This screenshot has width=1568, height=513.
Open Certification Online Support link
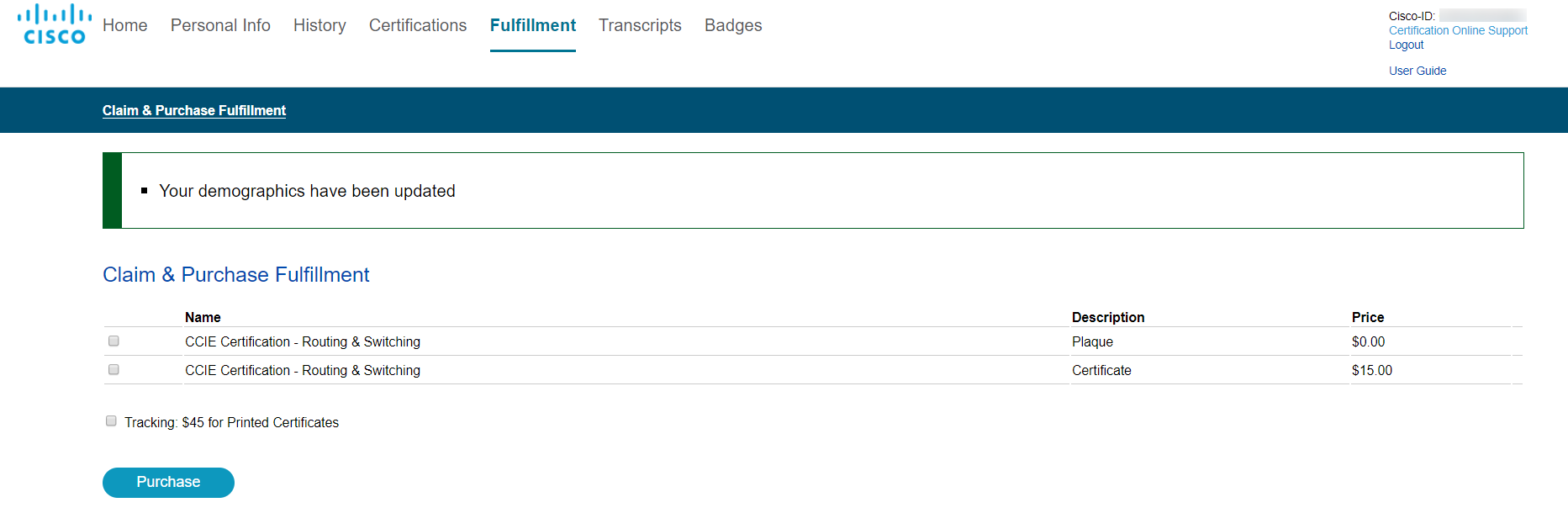tap(1458, 30)
